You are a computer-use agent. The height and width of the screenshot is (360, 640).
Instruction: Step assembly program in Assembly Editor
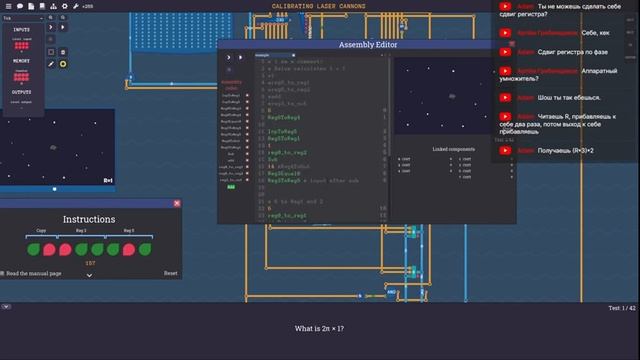click(x=229, y=58)
